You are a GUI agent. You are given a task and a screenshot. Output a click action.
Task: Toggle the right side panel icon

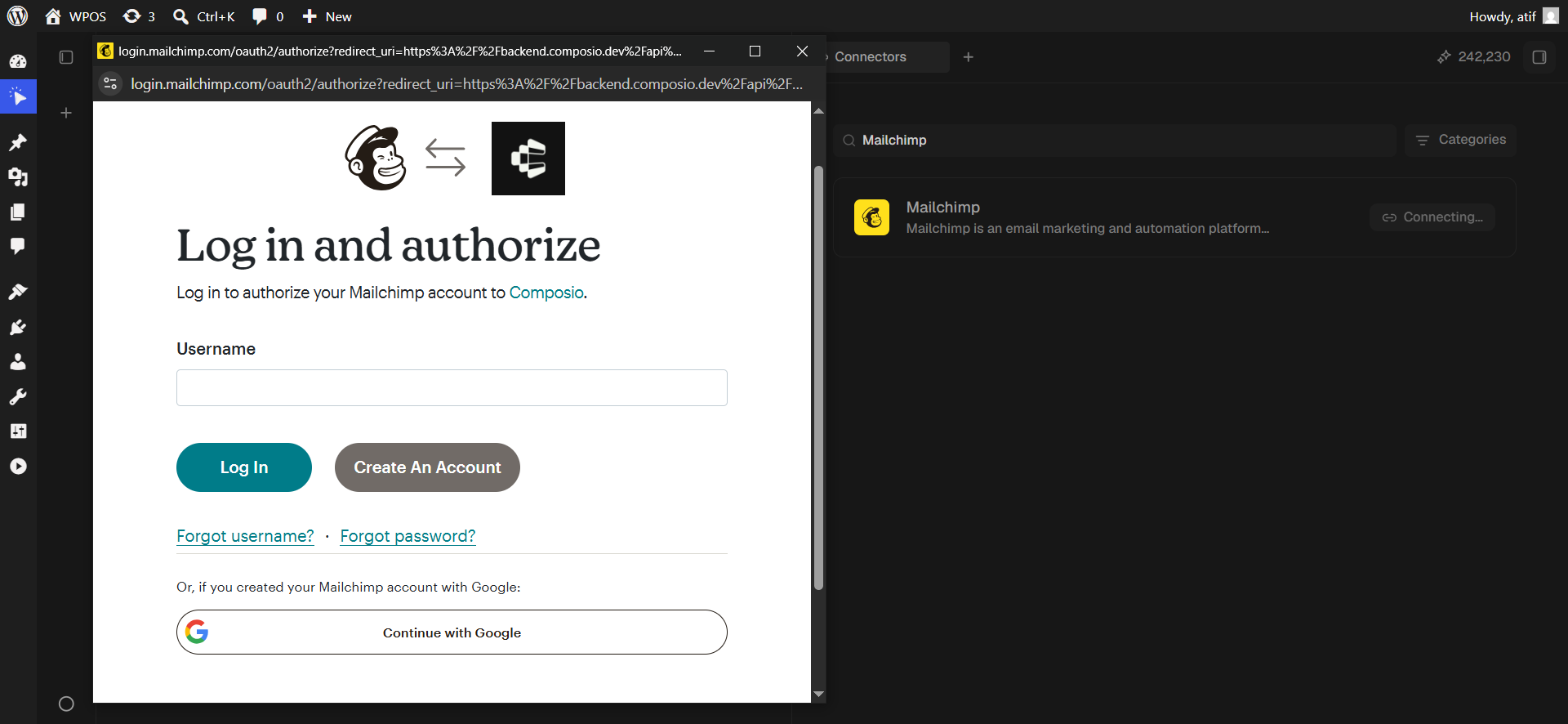[1539, 57]
